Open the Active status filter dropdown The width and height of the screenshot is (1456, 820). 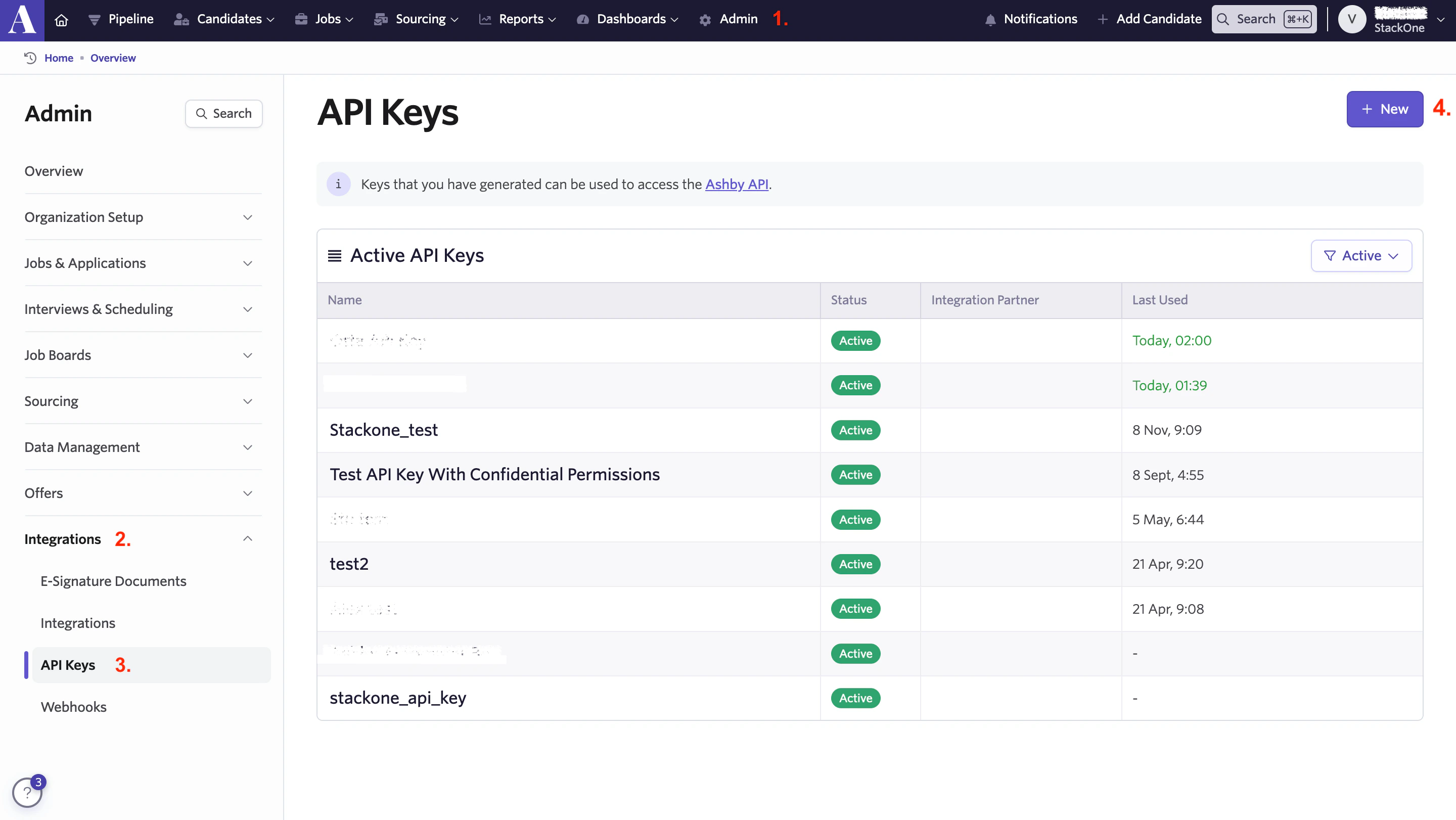coord(1361,255)
